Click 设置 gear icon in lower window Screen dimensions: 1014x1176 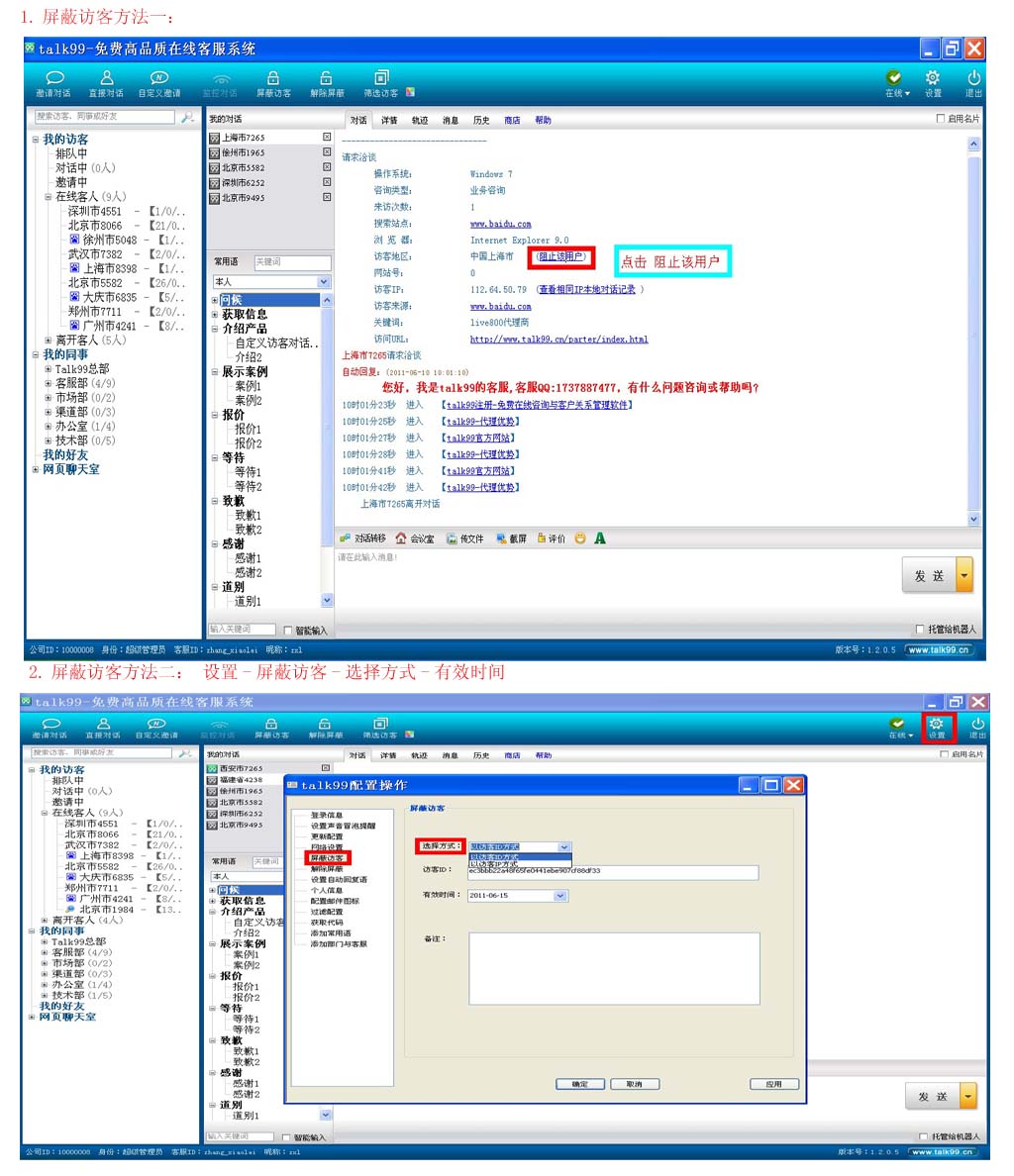[937, 725]
